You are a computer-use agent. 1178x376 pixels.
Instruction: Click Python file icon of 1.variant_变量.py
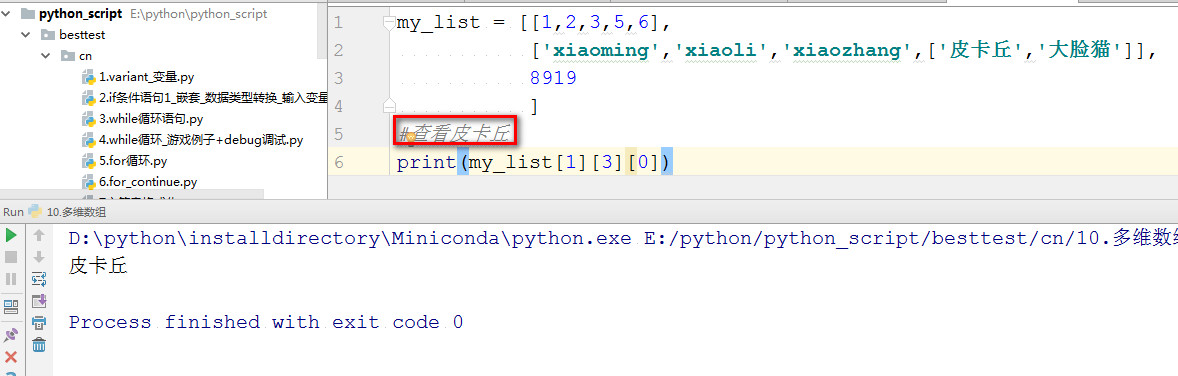tap(89, 77)
